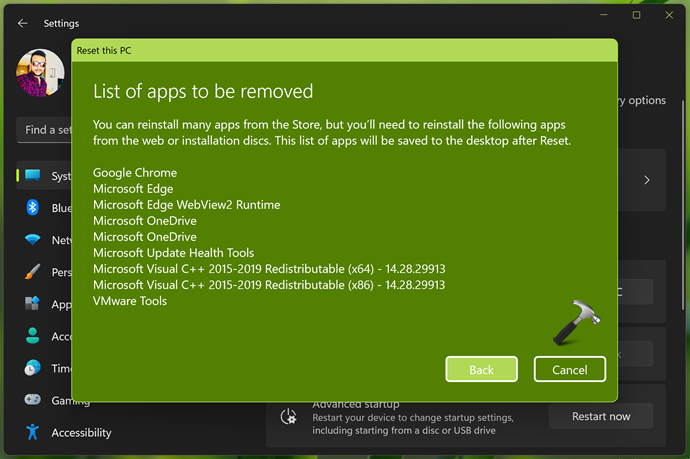Click the Network Wi-Fi icon in the sidebar
The image size is (690, 459).
click(33, 240)
